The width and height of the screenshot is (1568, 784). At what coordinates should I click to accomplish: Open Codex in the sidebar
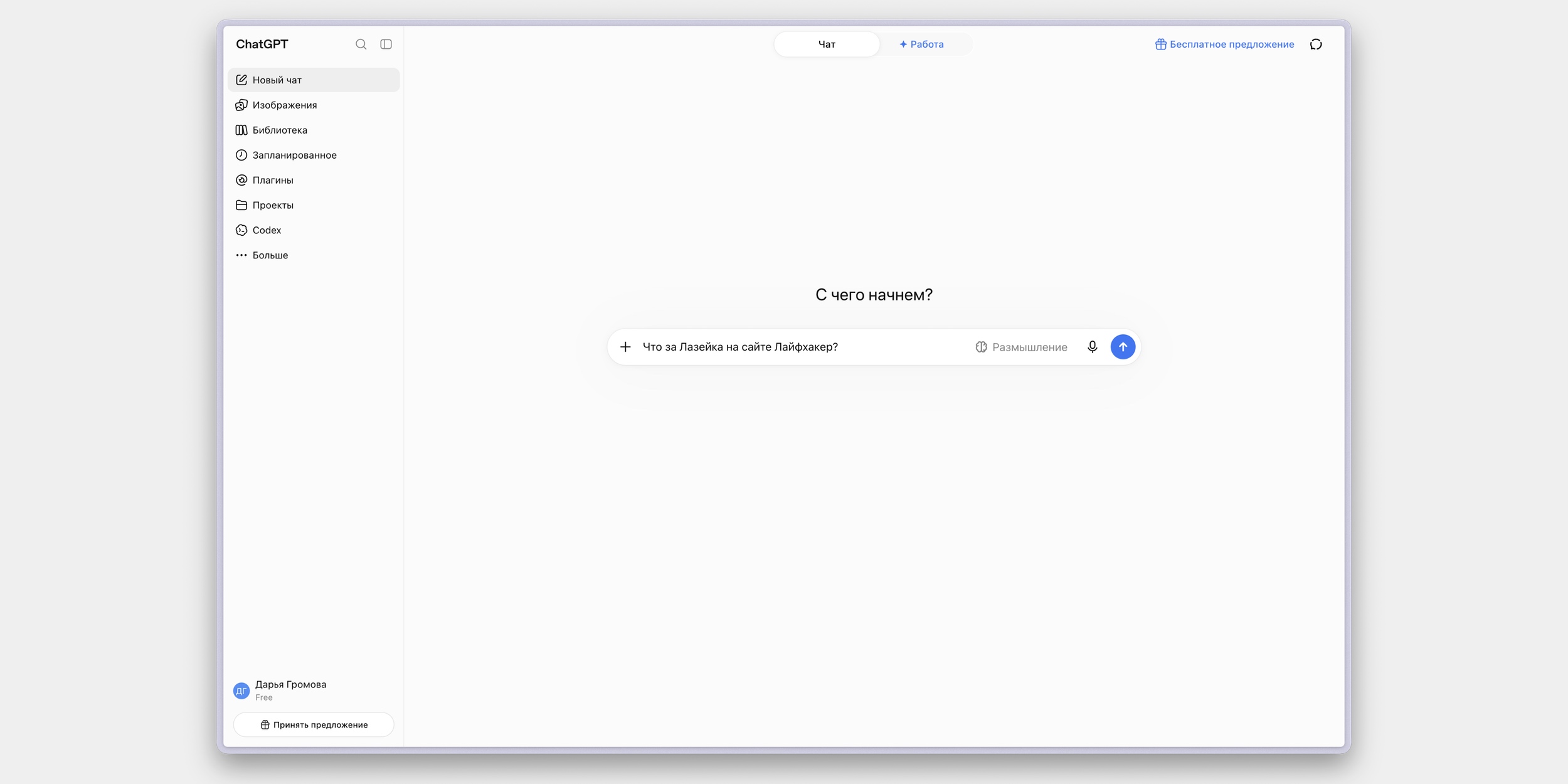[x=314, y=230]
